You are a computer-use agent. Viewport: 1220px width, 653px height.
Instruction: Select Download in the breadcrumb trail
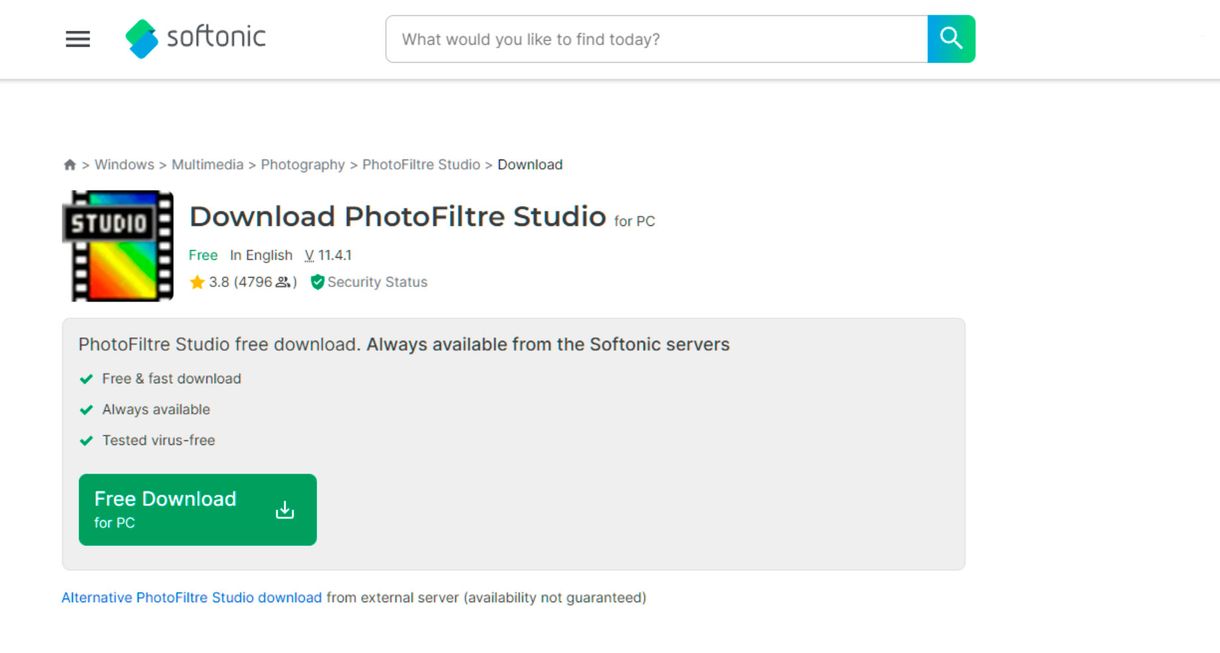click(x=530, y=164)
